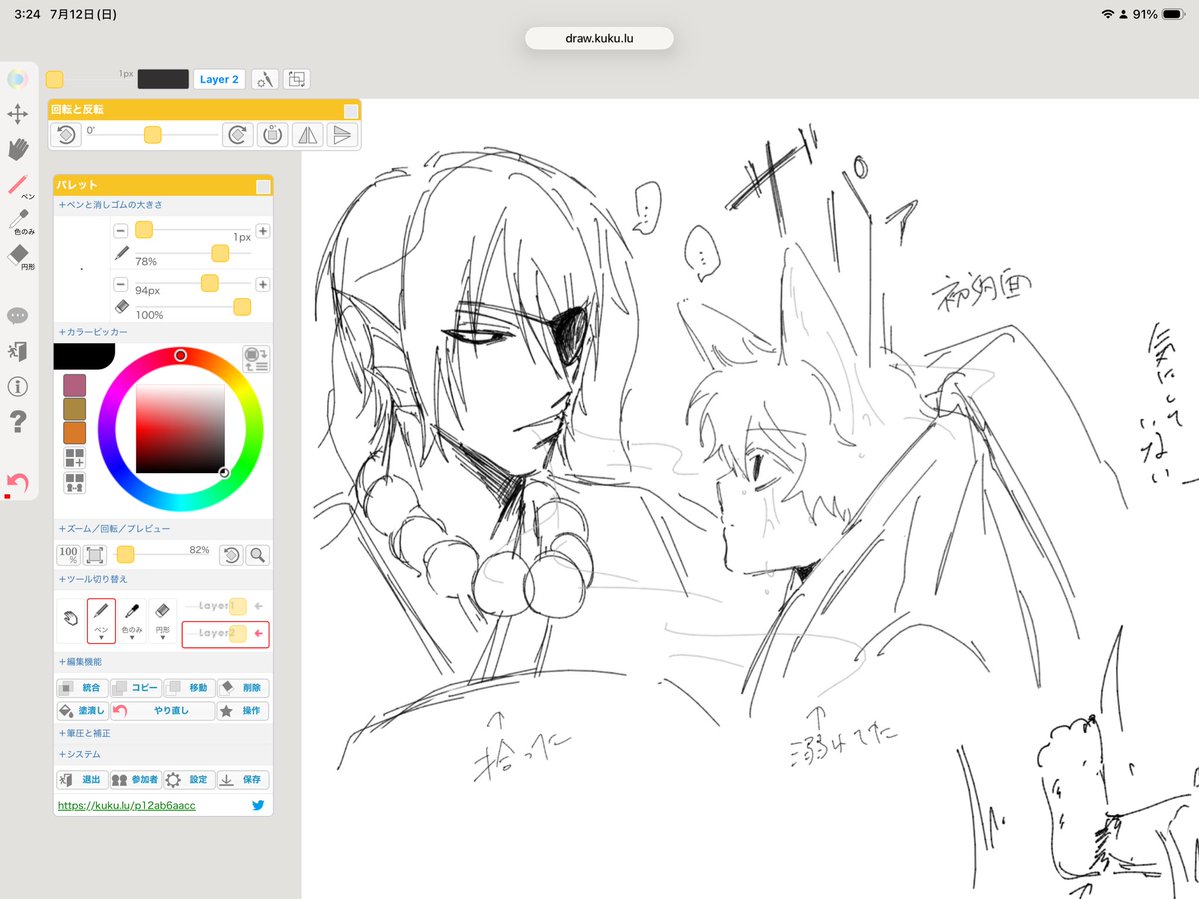Select the 色のみ eyedropper tool in sidebar

click(x=20, y=222)
